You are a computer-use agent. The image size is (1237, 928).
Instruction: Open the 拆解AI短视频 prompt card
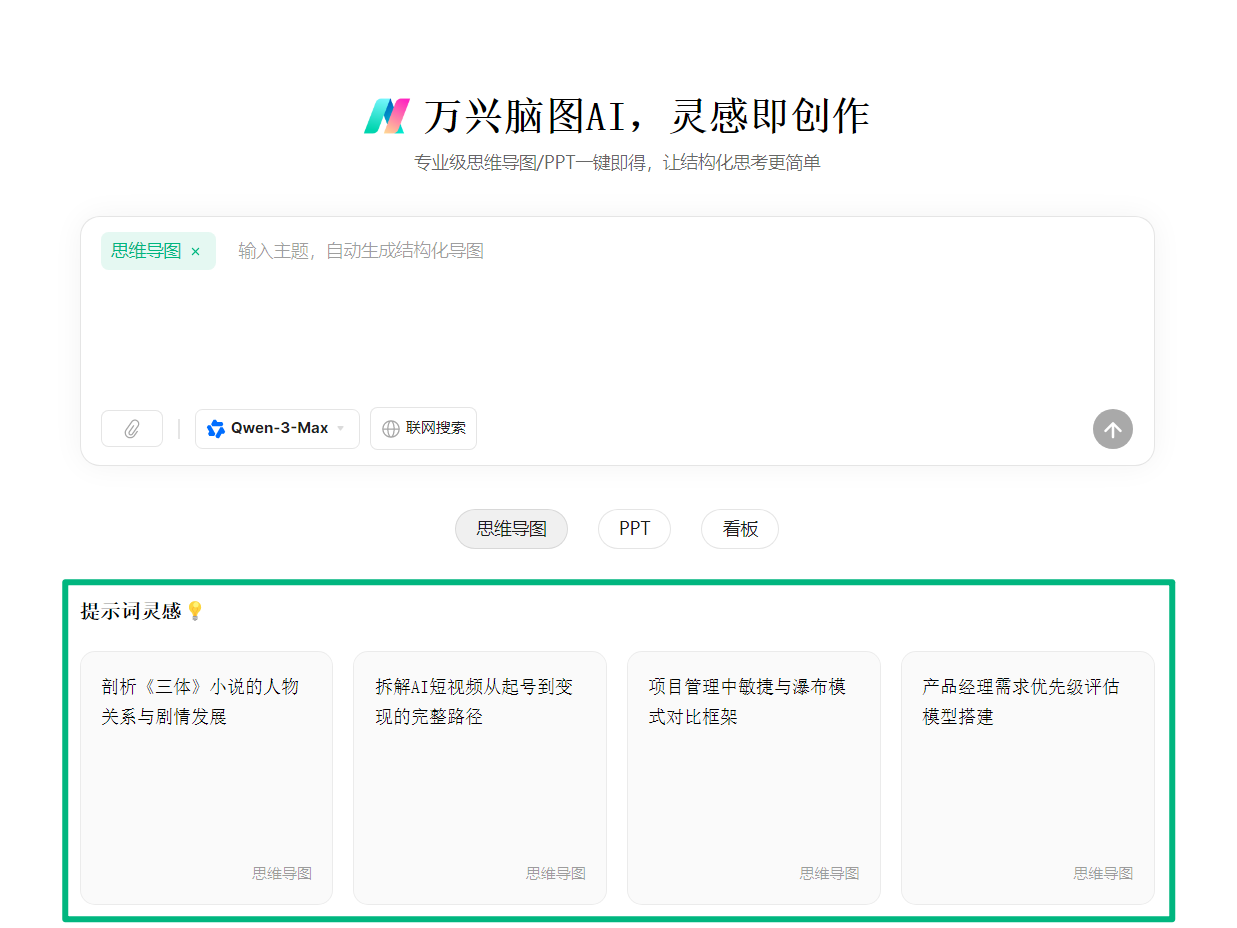coord(480,778)
